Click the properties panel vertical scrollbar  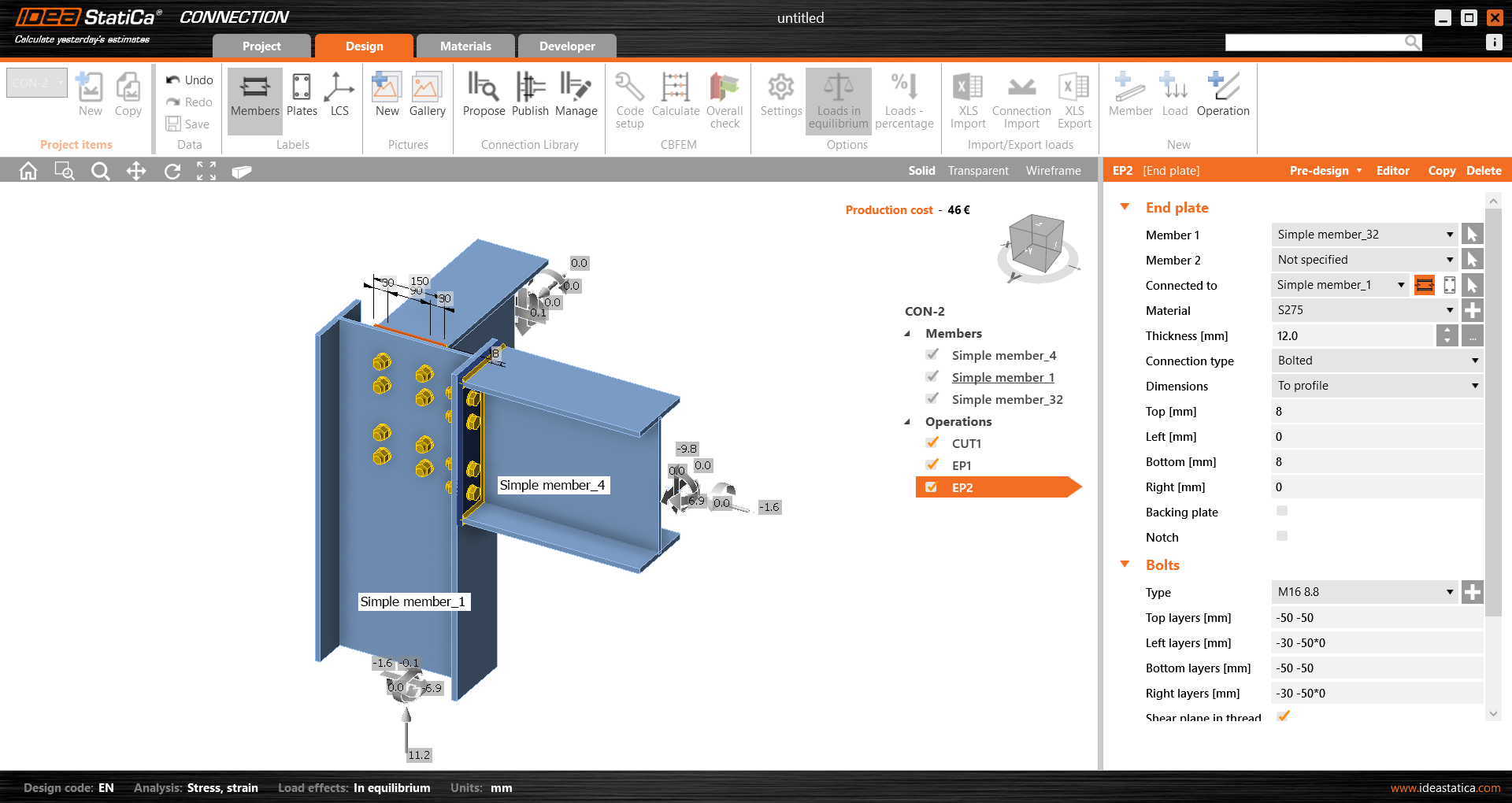(x=1492, y=409)
